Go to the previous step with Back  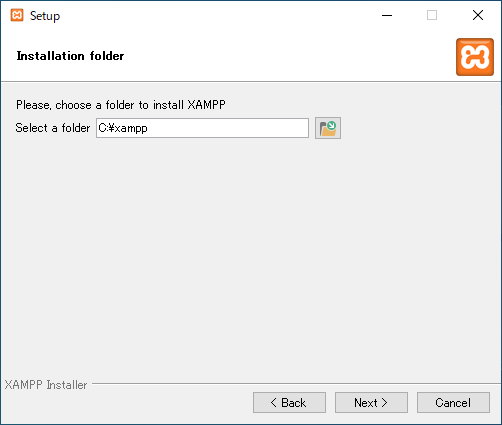289,403
